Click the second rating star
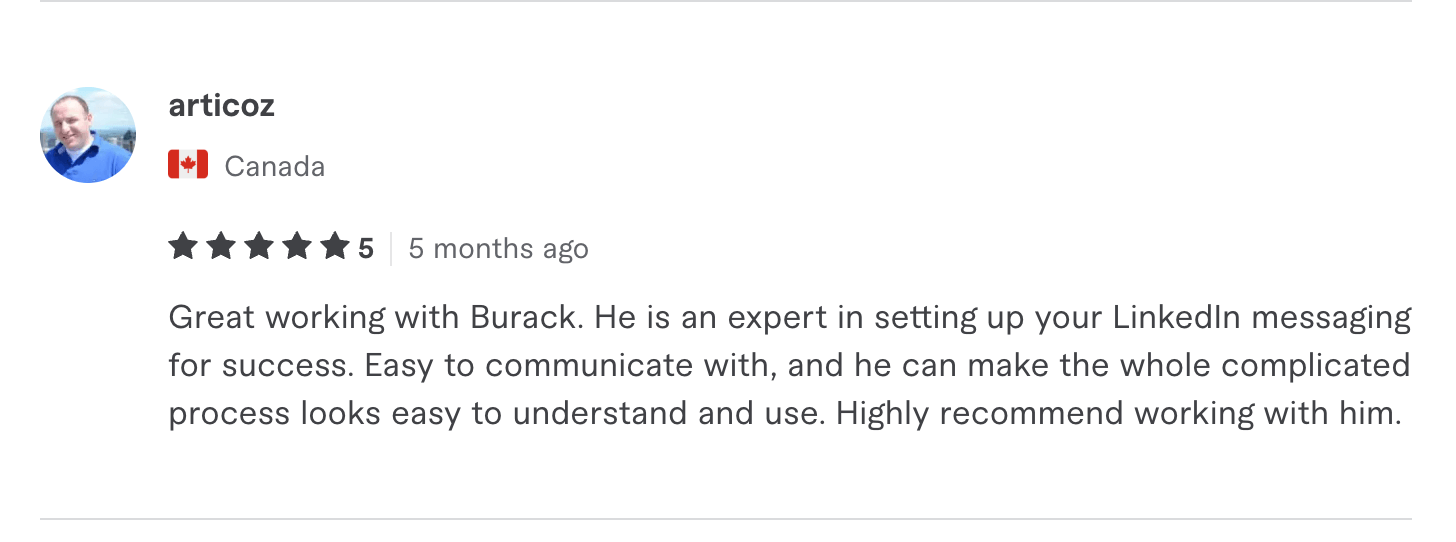Image resolution: width=1456 pixels, height=542 pixels. pos(221,247)
